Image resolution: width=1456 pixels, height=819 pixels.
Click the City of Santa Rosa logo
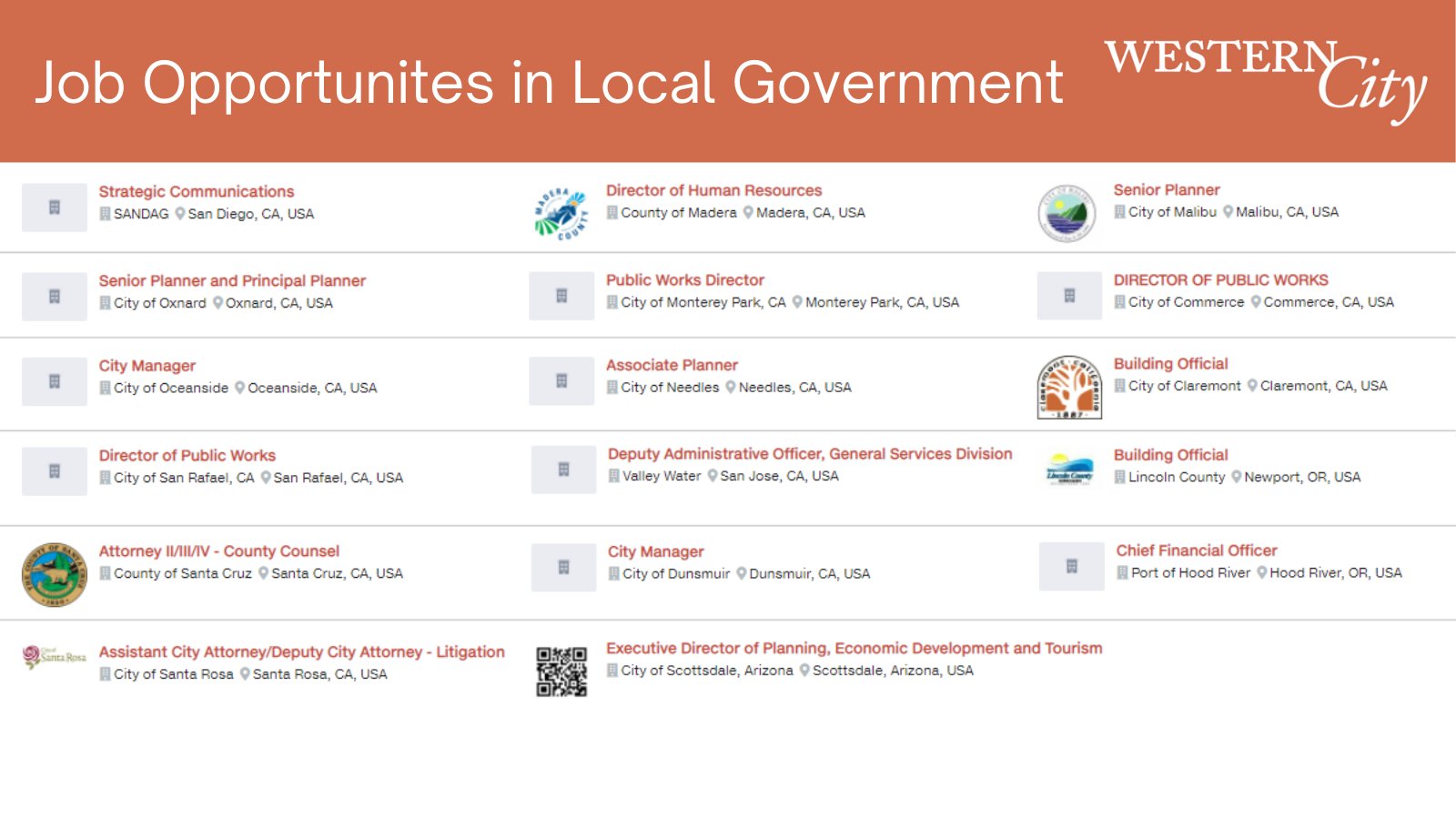tap(55, 656)
